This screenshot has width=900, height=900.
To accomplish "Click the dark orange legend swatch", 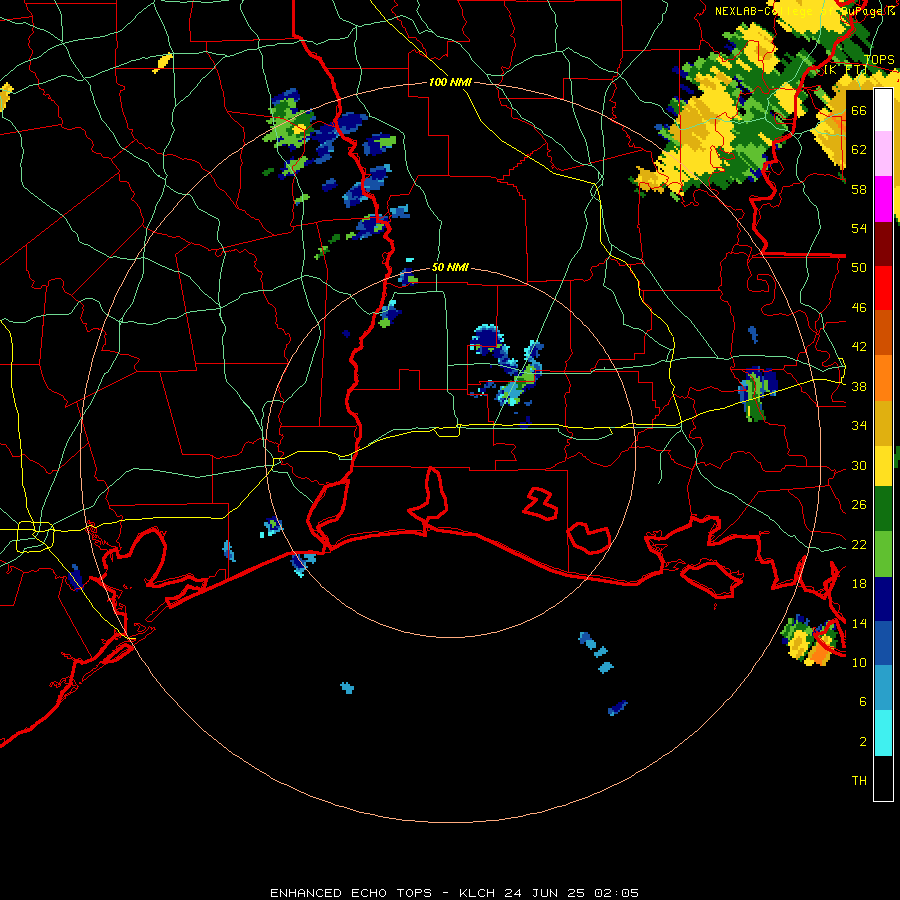I will (x=883, y=333).
